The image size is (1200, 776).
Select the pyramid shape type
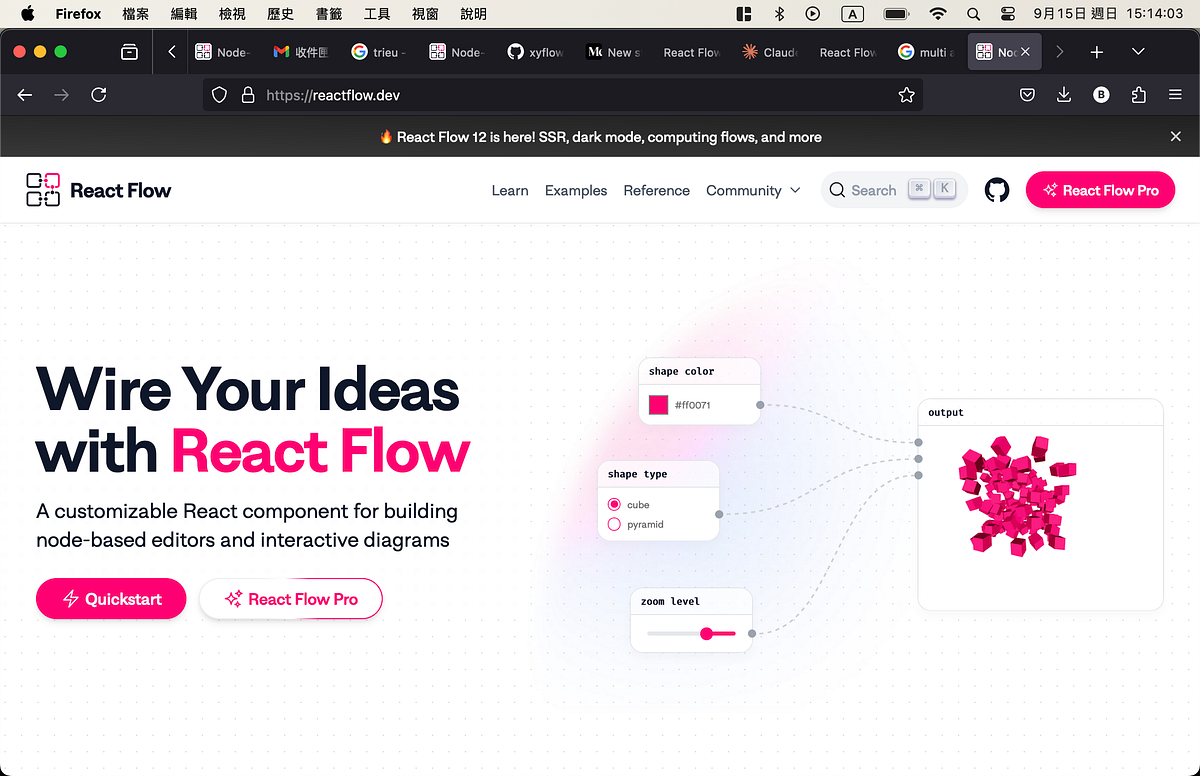[614, 524]
